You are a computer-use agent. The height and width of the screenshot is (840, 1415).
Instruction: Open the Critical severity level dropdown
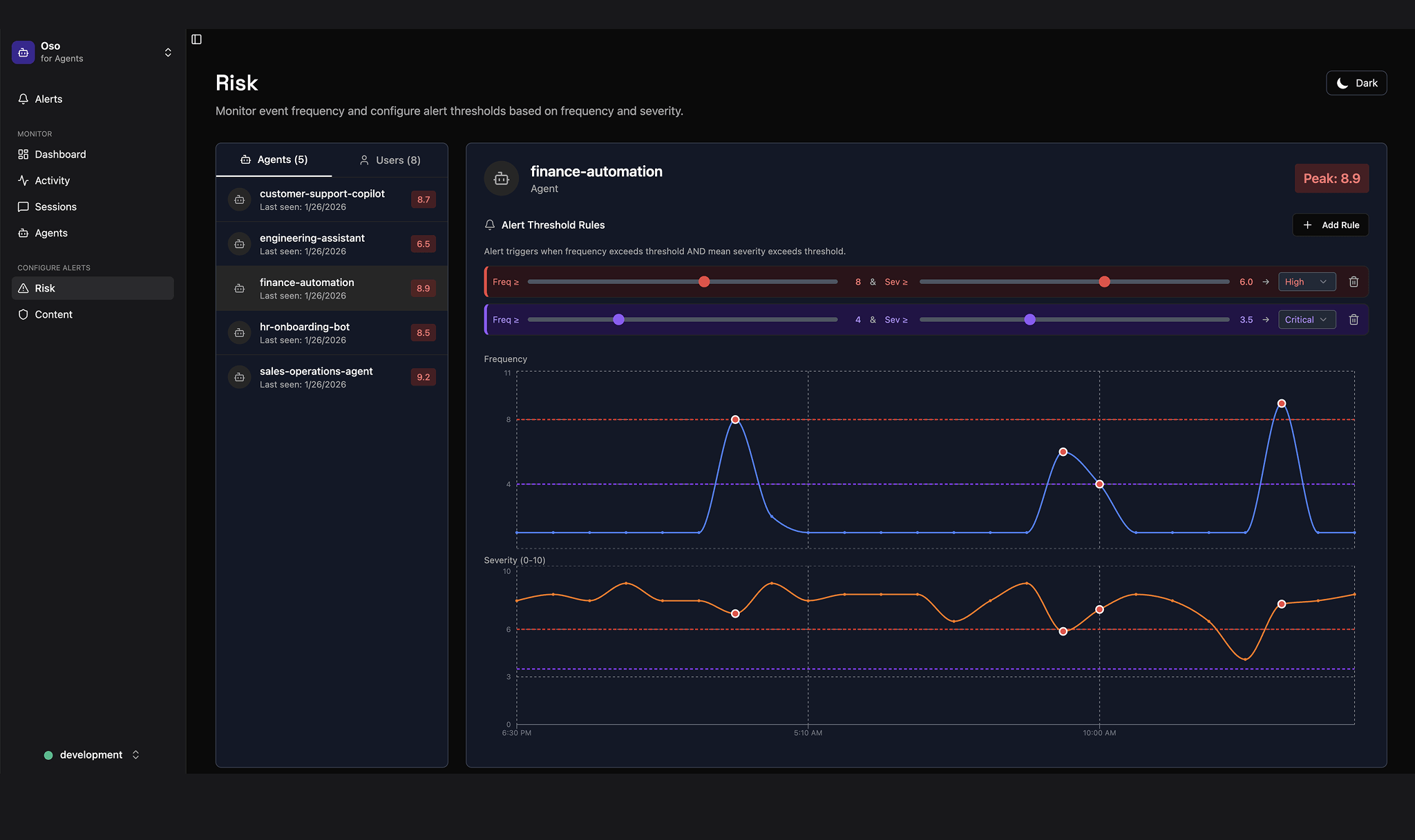click(x=1306, y=319)
